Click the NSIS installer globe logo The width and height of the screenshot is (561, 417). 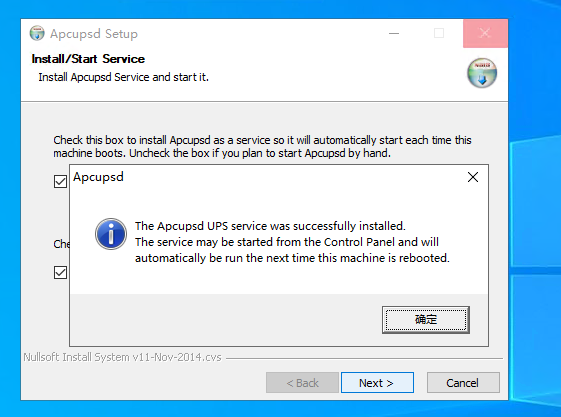[x=482, y=73]
